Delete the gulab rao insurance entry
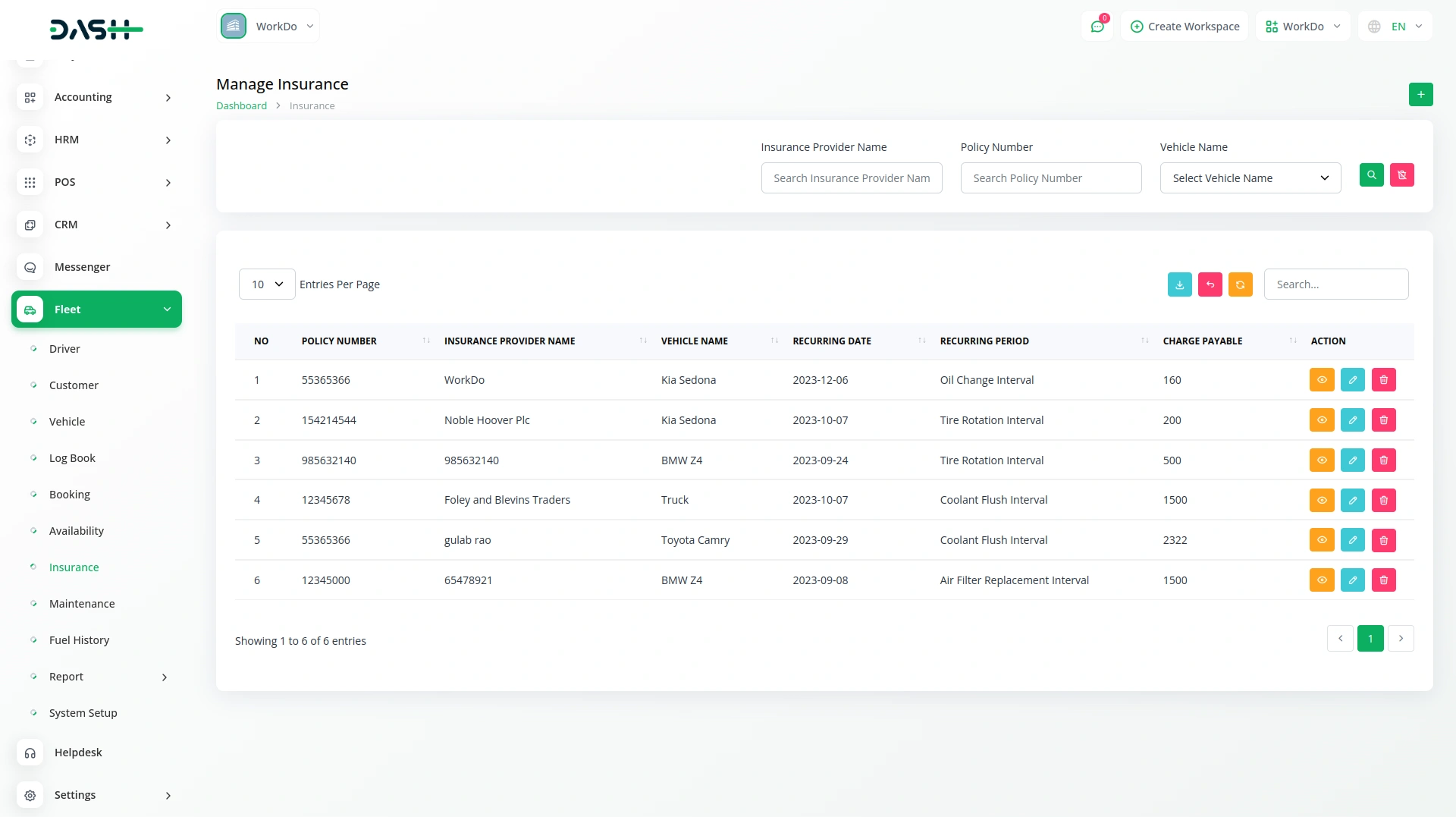 (1383, 540)
